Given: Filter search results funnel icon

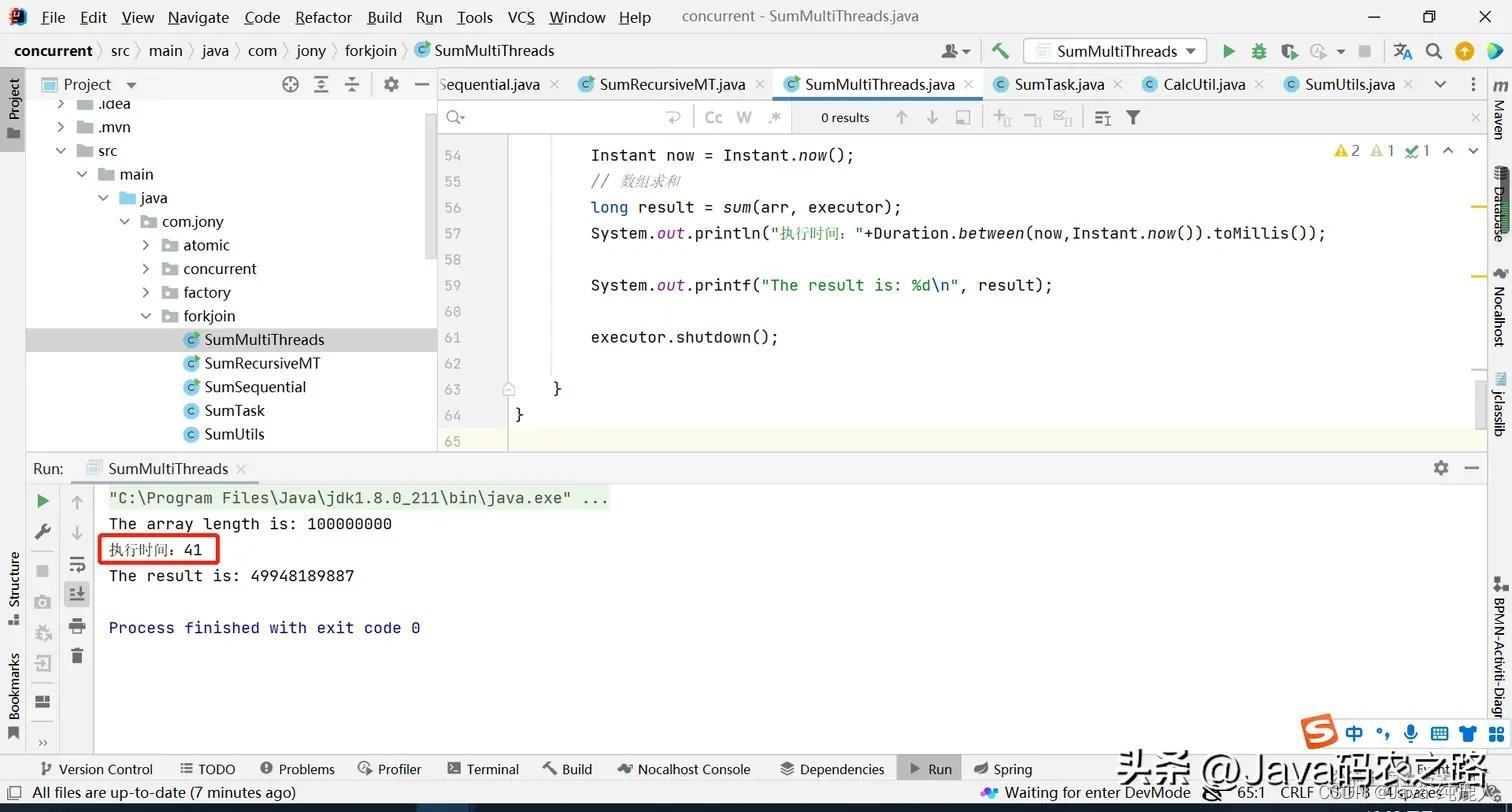Looking at the screenshot, I should [x=1133, y=118].
